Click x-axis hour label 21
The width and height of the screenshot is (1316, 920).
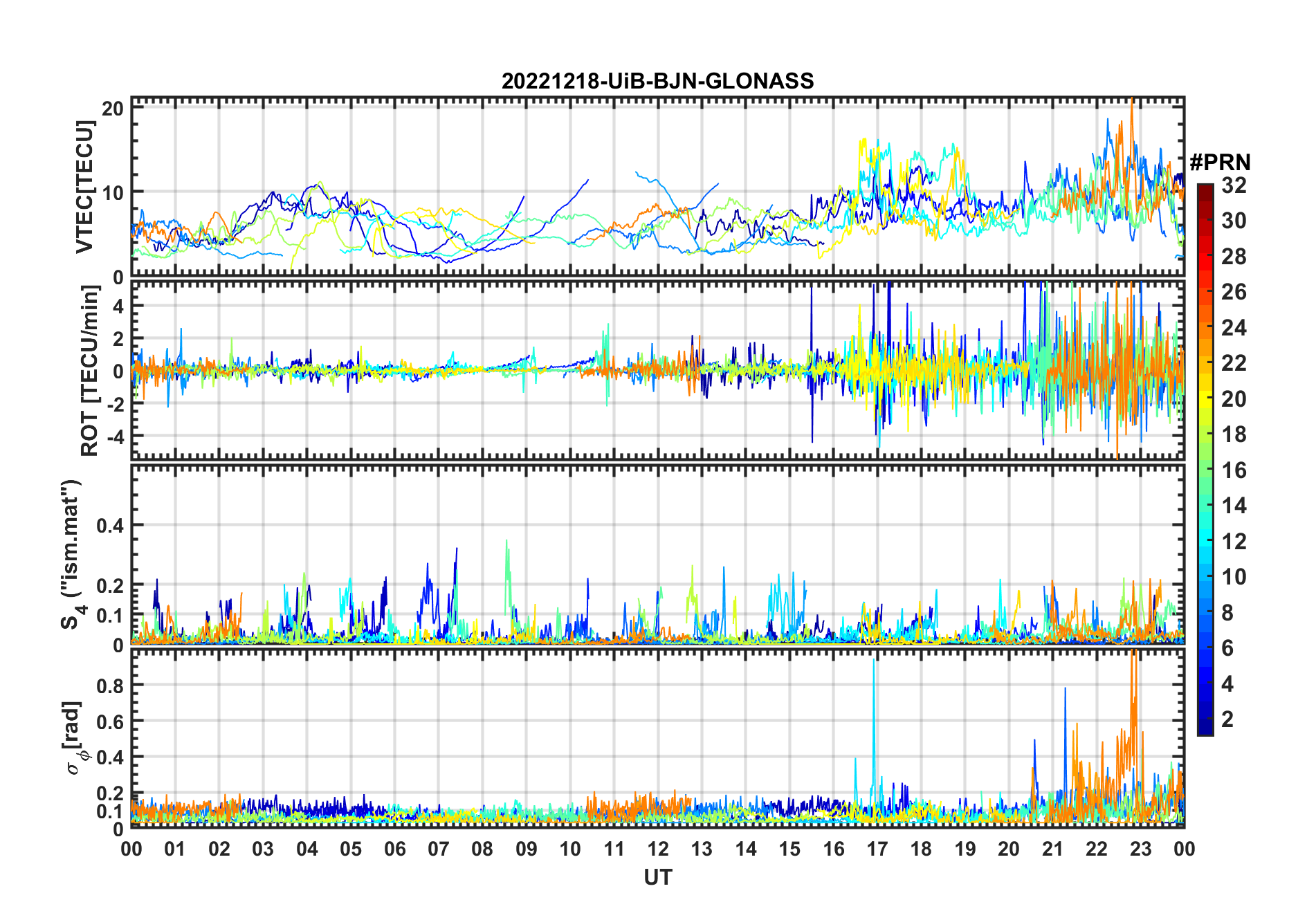coord(1053,849)
